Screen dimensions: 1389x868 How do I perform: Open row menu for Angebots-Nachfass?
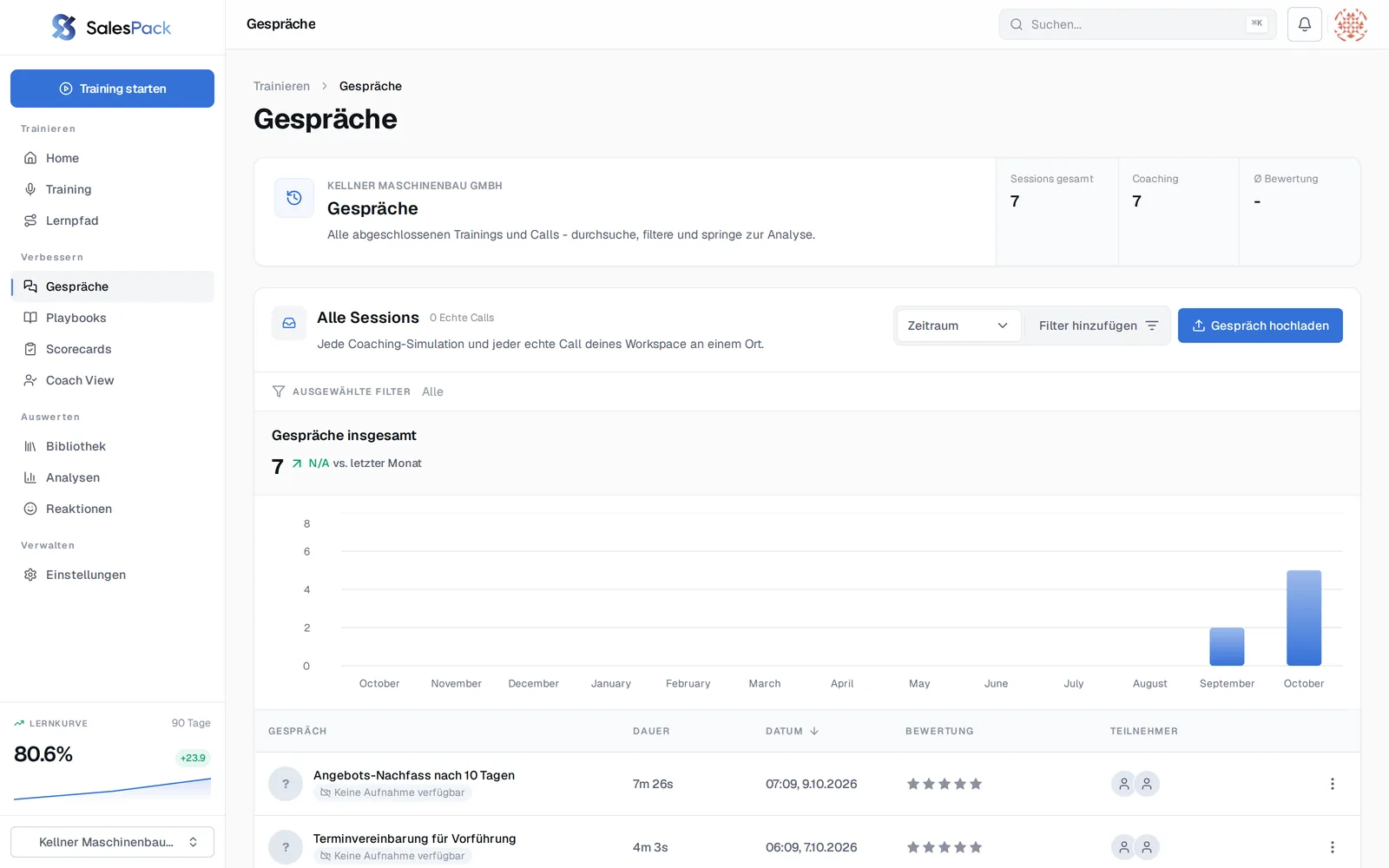1333,784
